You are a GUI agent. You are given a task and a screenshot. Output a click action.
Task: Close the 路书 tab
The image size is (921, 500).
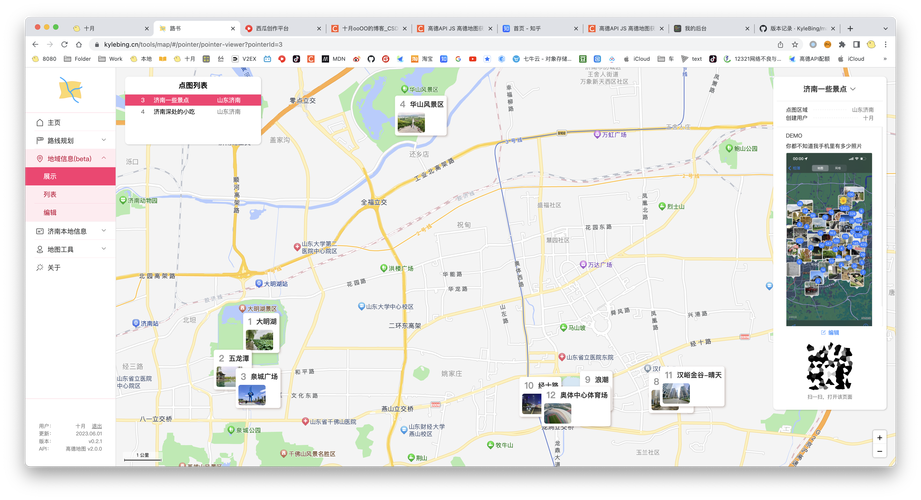point(233,28)
